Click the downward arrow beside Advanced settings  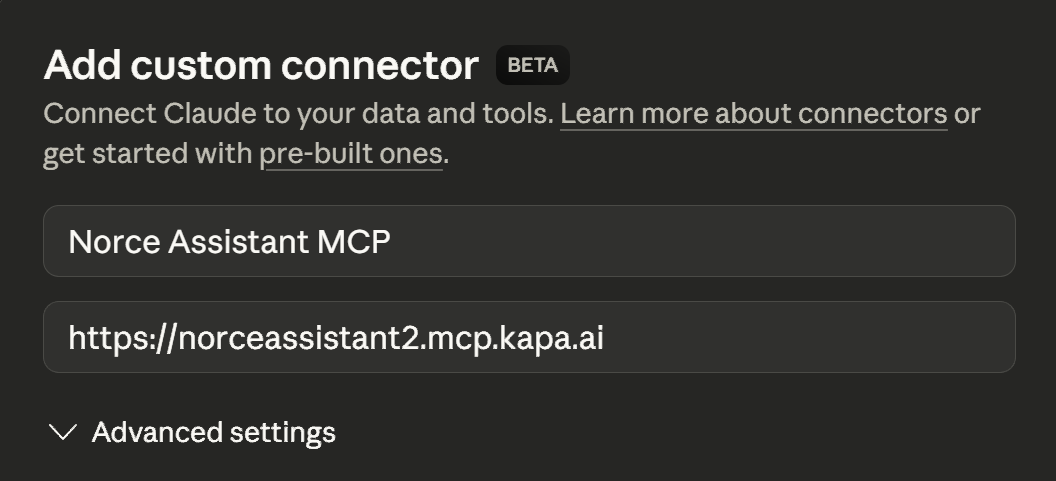(x=63, y=432)
